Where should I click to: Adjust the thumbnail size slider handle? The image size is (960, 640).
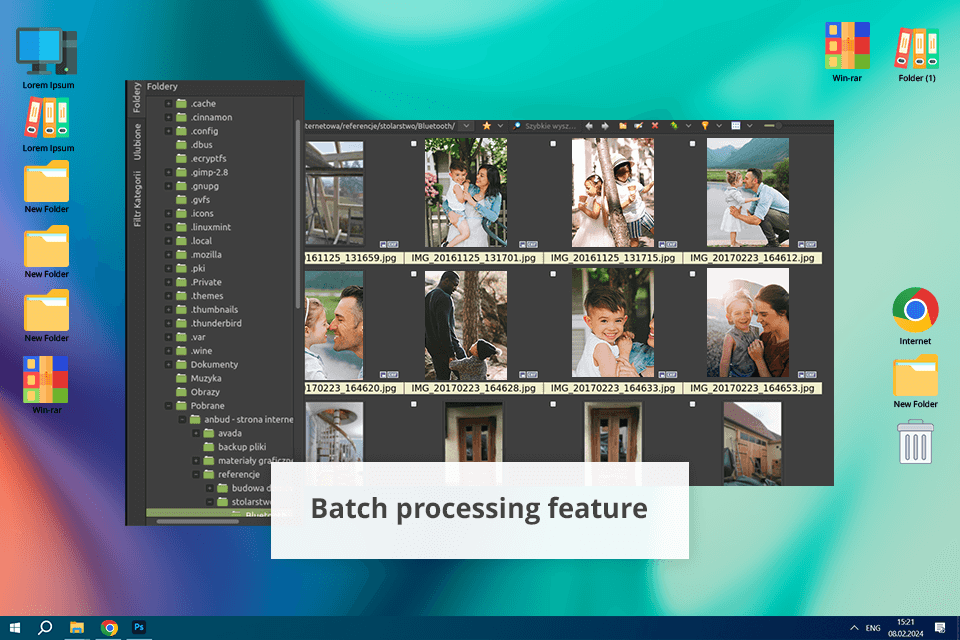779,126
